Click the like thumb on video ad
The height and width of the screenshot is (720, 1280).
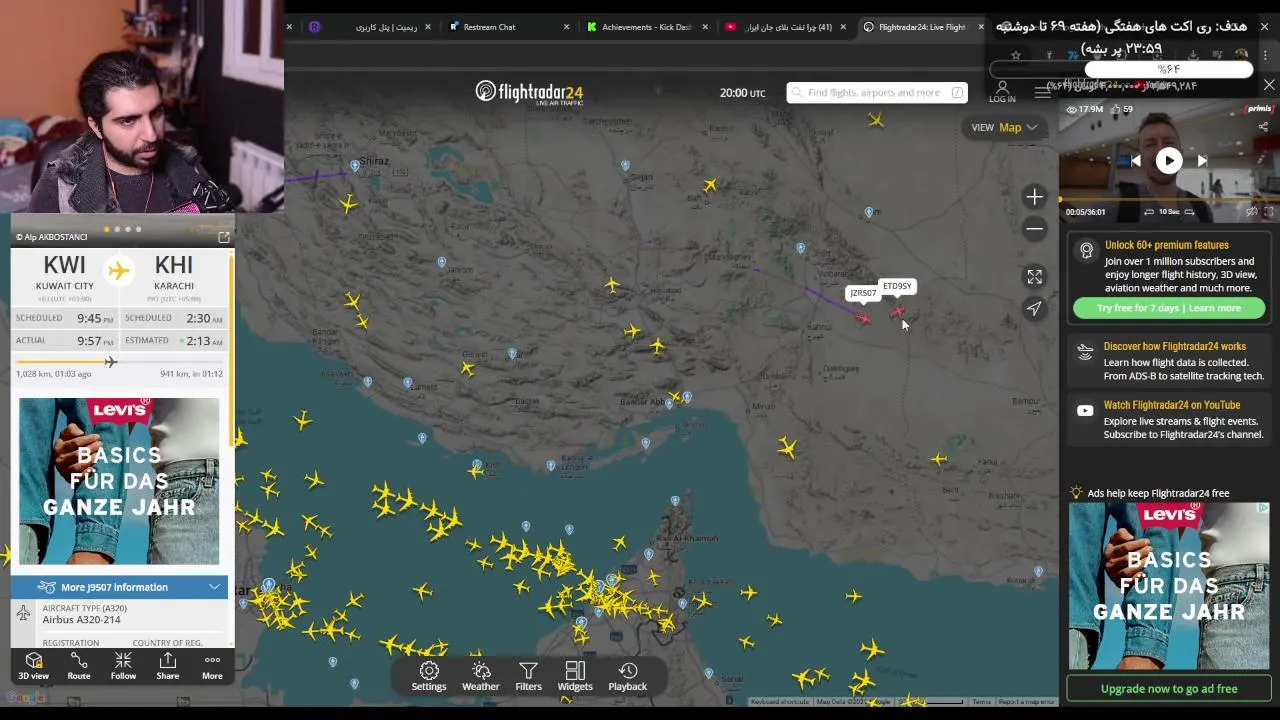click(1116, 109)
